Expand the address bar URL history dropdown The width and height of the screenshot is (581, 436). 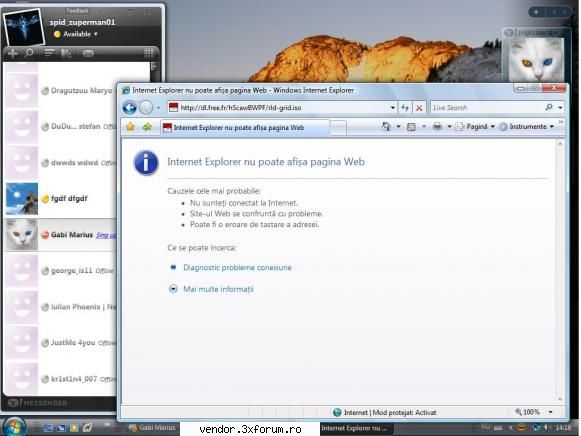click(x=392, y=108)
